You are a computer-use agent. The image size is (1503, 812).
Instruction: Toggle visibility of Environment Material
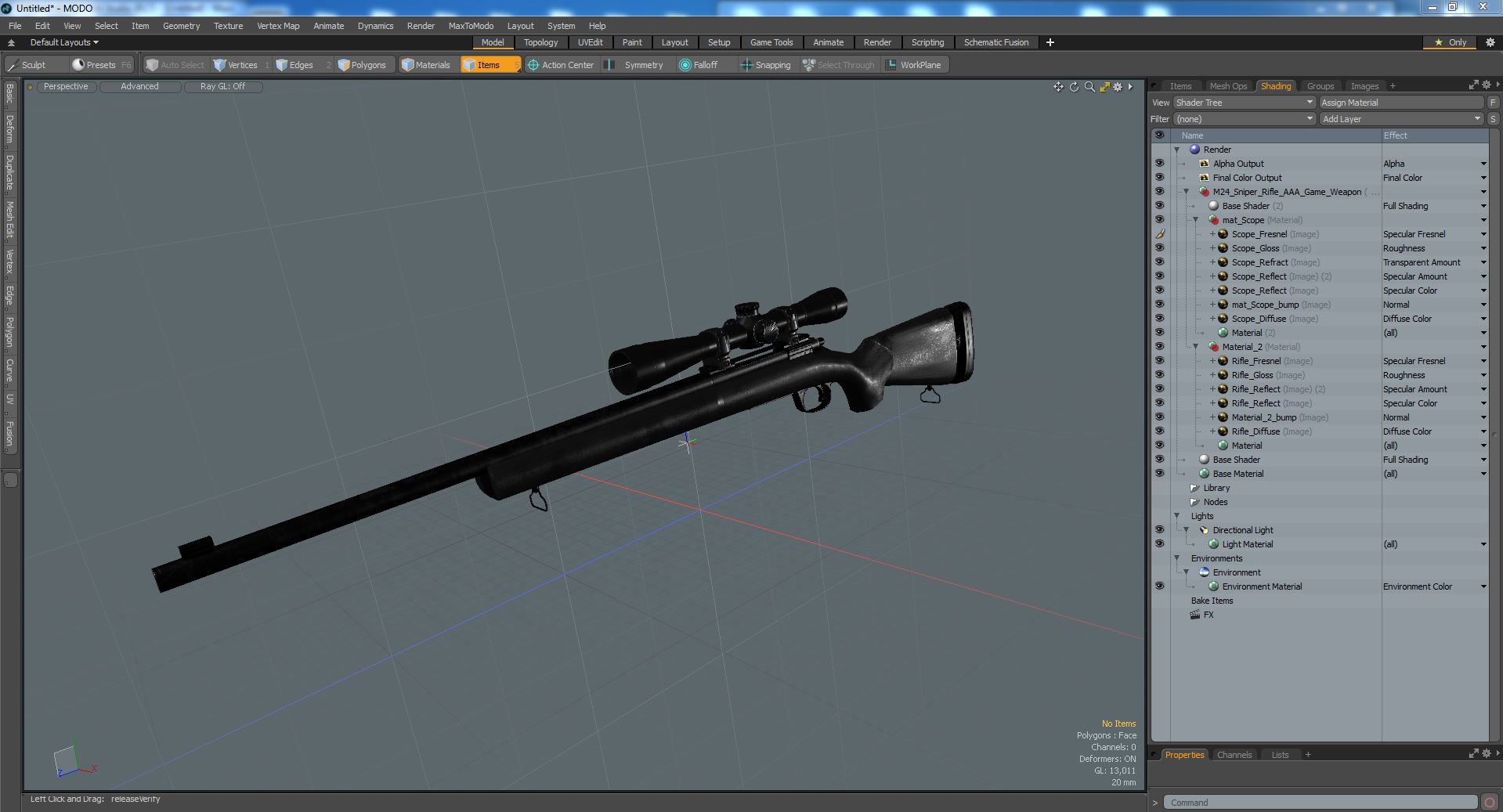pyautogui.click(x=1159, y=586)
